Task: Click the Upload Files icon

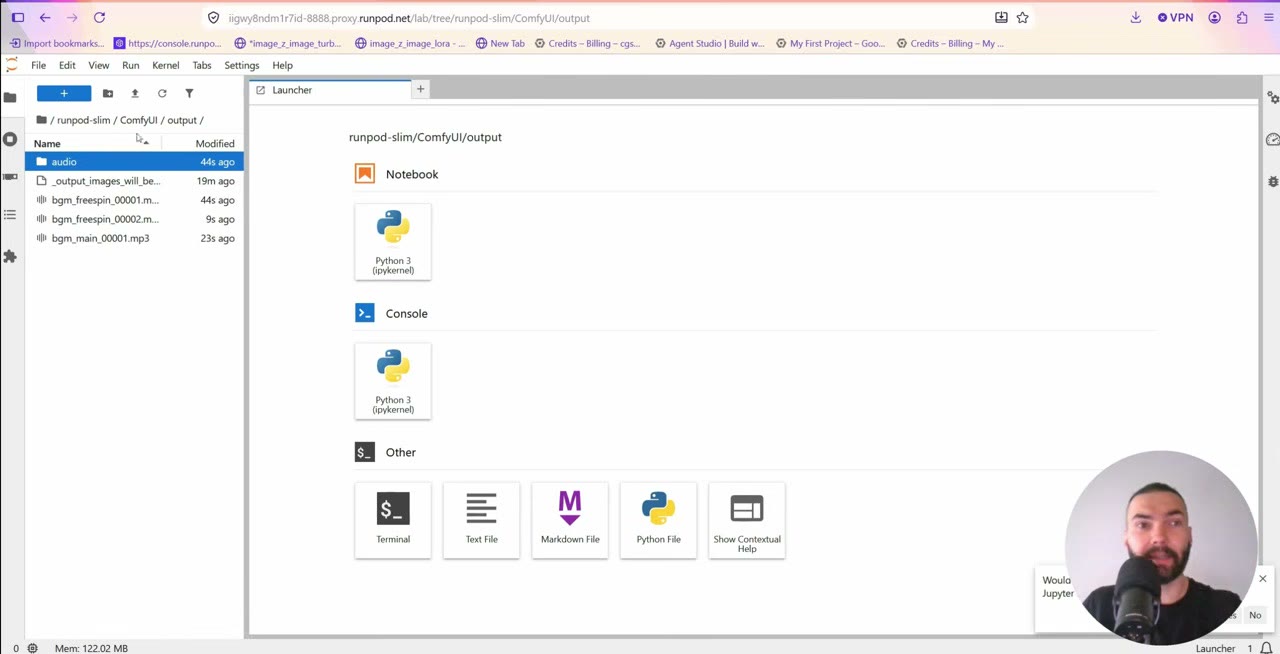Action: (135, 93)
